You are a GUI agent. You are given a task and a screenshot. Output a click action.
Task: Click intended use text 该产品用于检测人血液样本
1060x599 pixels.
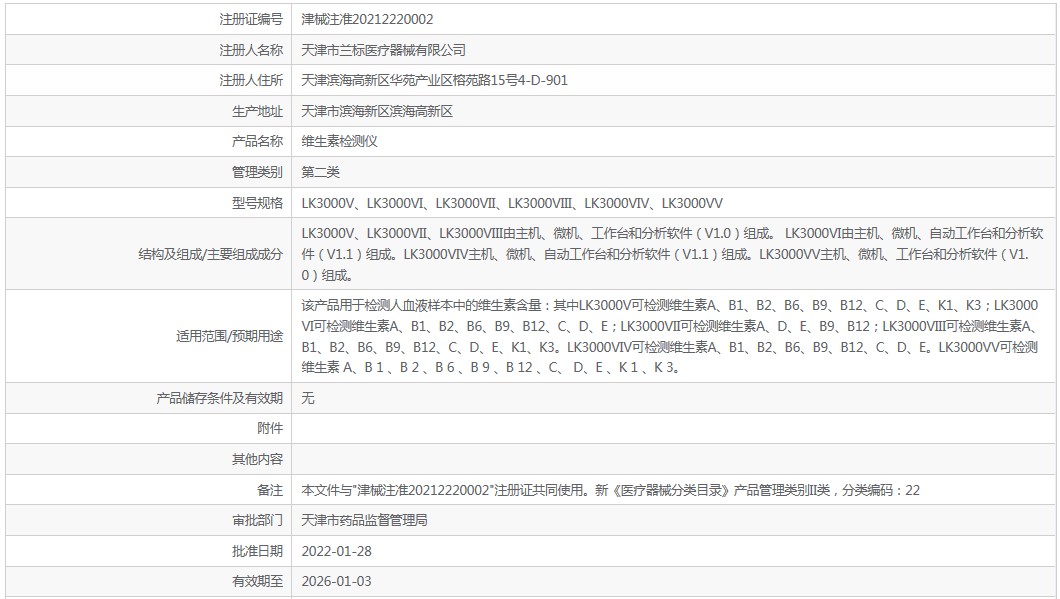[670, 336]
